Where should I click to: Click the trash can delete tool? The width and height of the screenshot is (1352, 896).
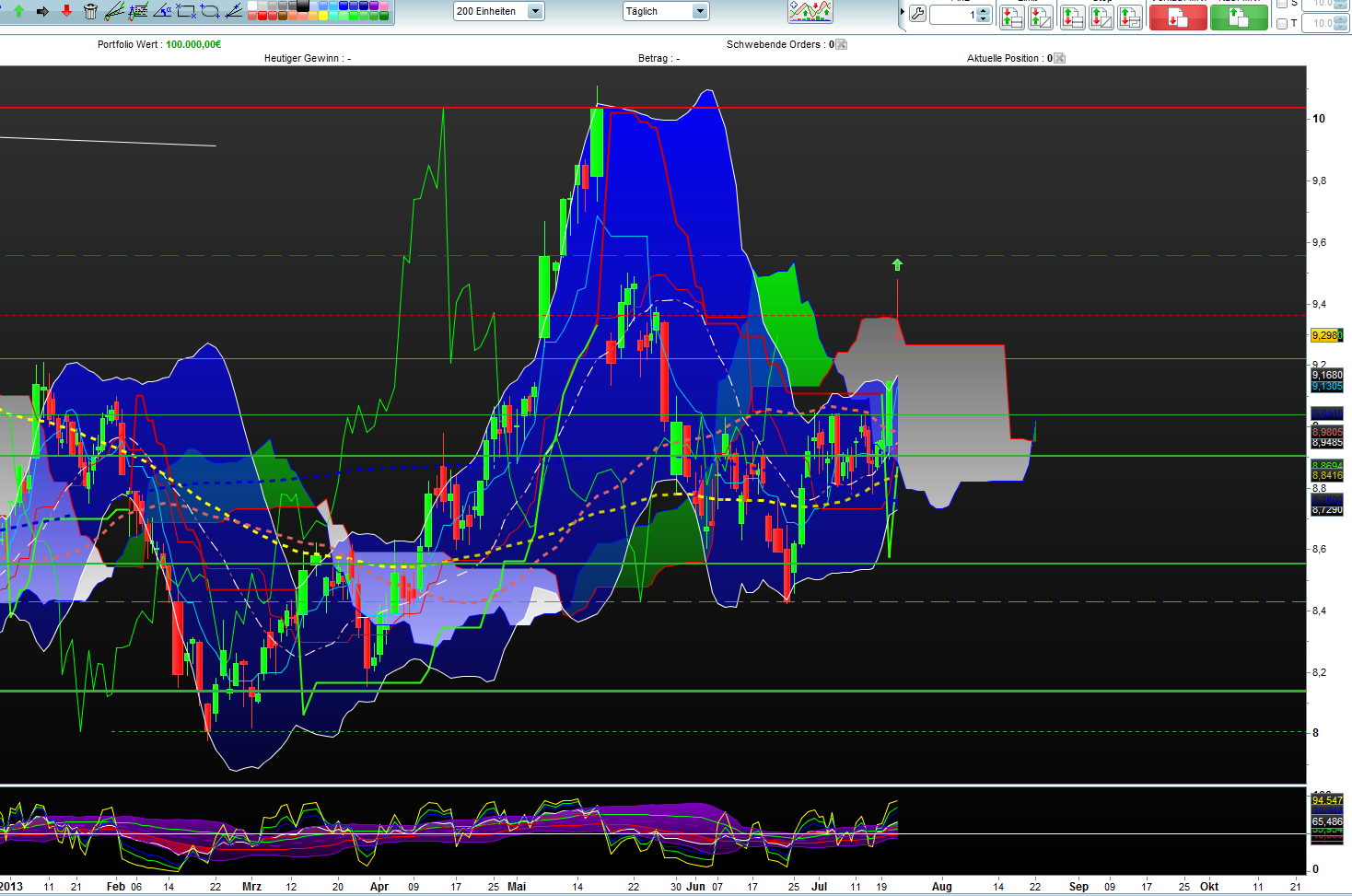point(90,11)
